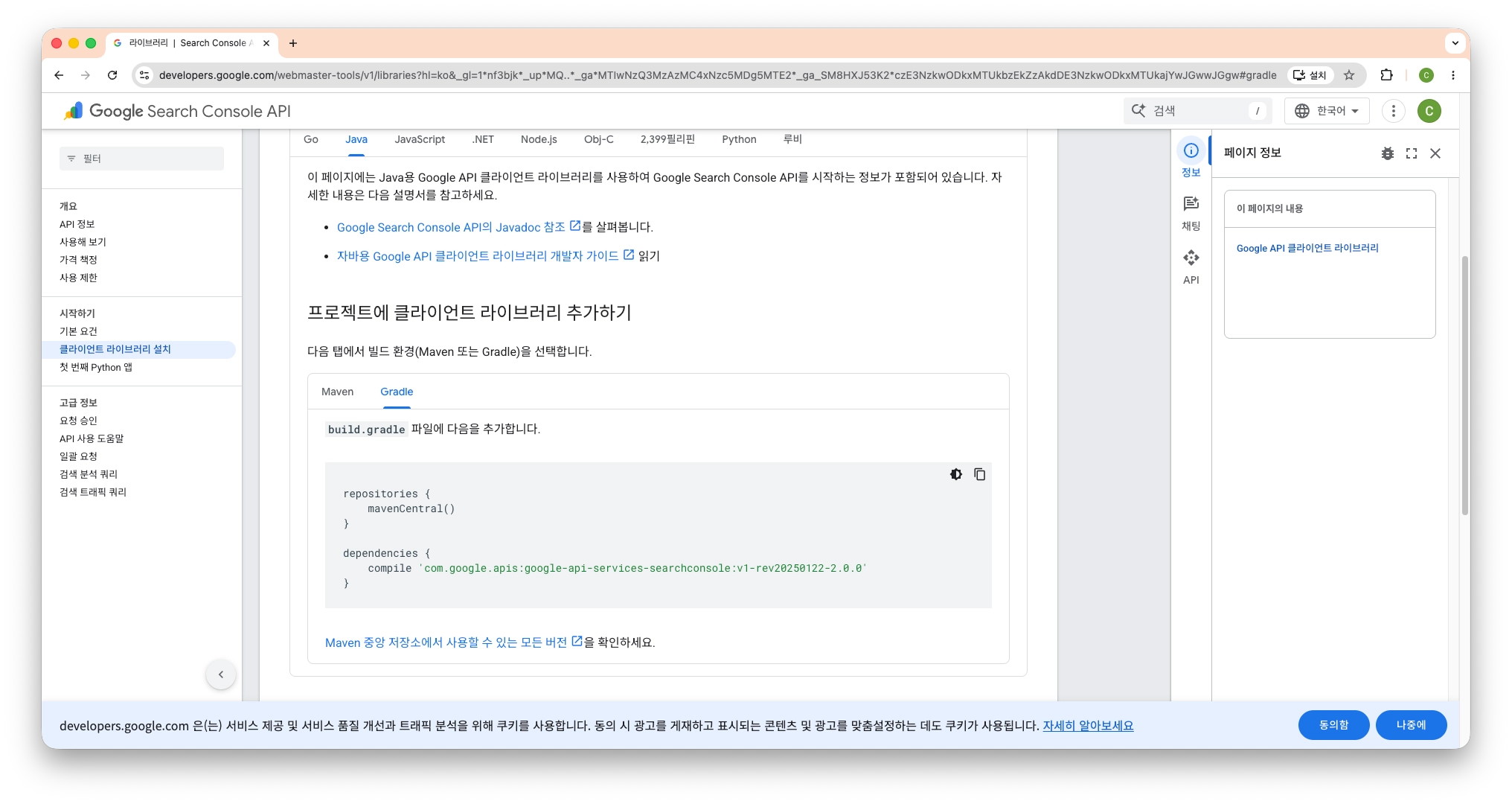The height and width of the screenshot is (804, 1512).
Task: Open API 정보 in sidebar
Action: point(77,224)
